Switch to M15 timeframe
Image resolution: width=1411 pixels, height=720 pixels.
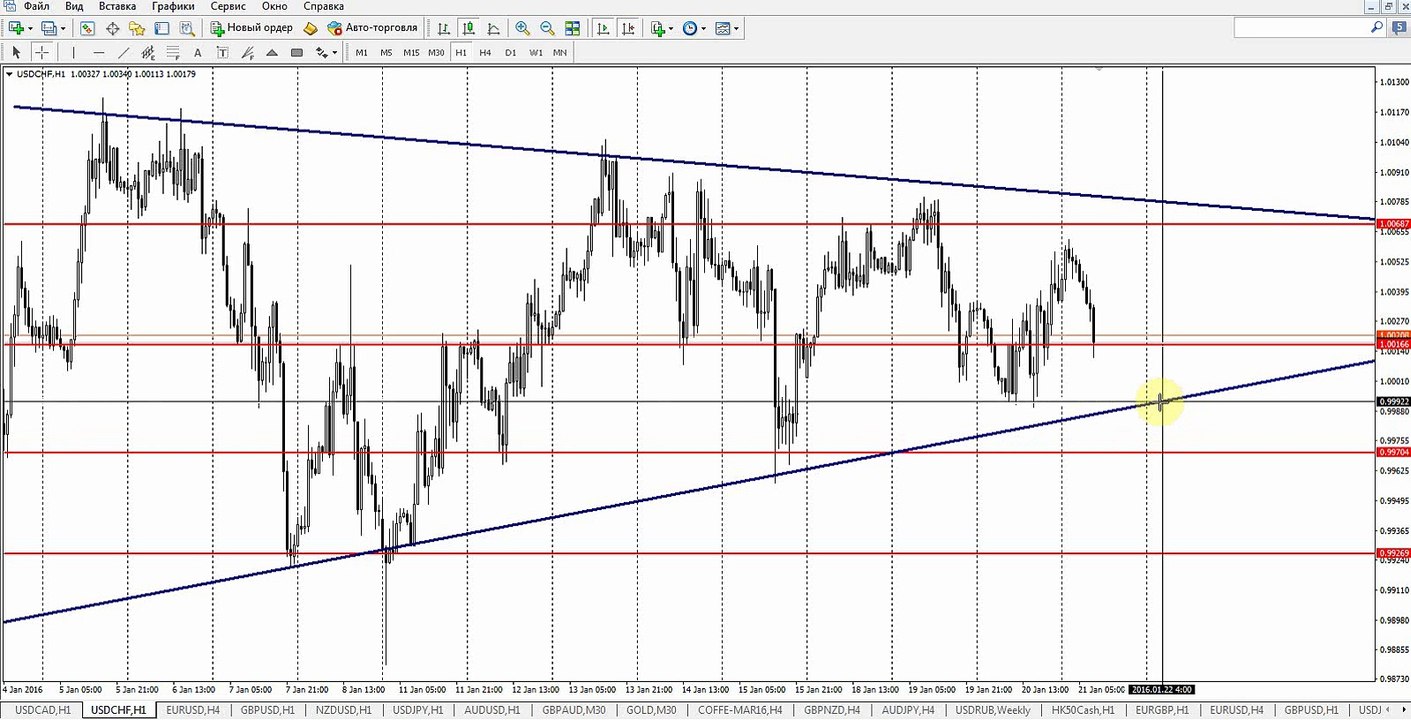point(411,52)
